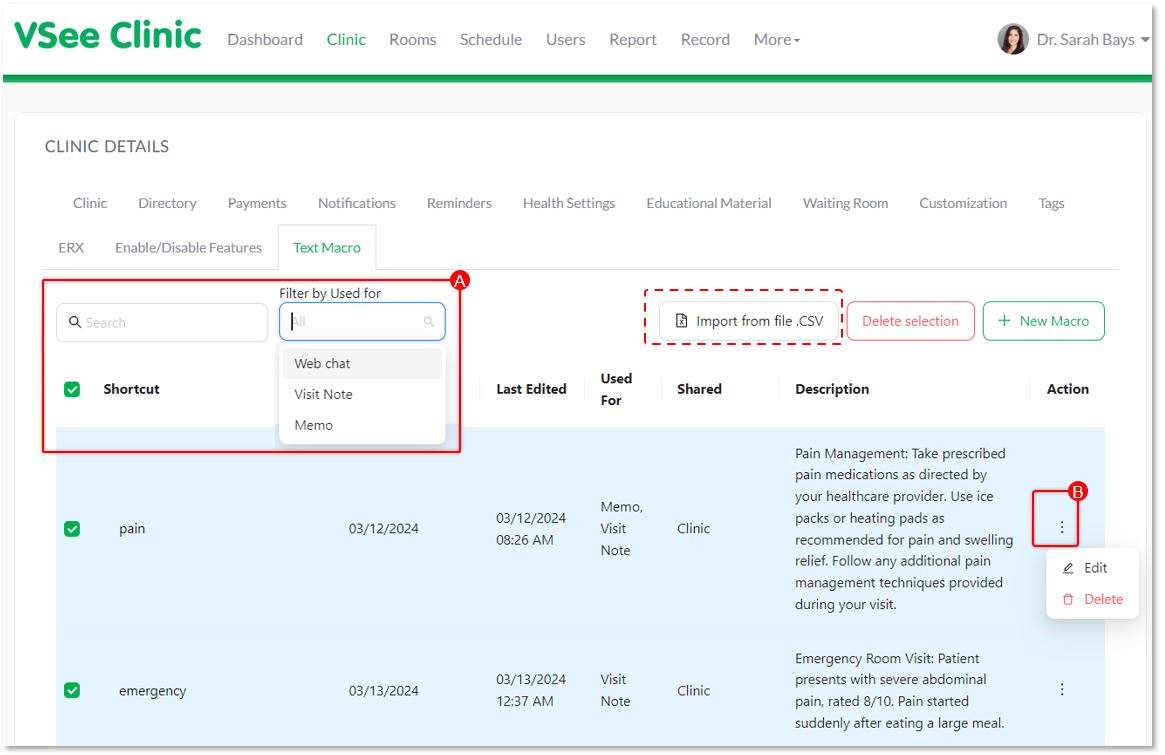Open Schedule in top navigation
This screenshot has width=1165, height=755.
pos(490,39)
